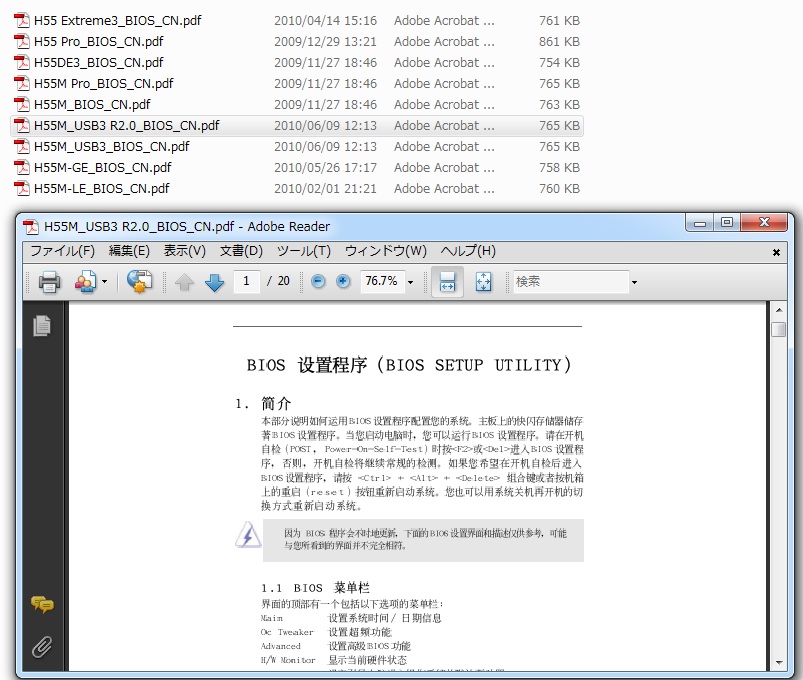This screenshot has height=680, width=803.
Task: Open the attachments paperclip panel icon
Action: click(x=42, y=647)
